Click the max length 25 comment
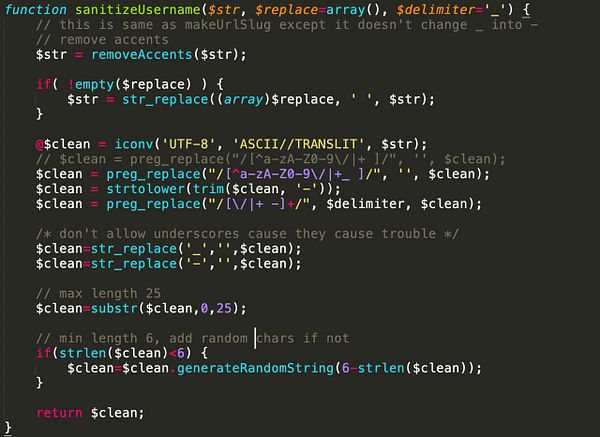 [98, 294]
